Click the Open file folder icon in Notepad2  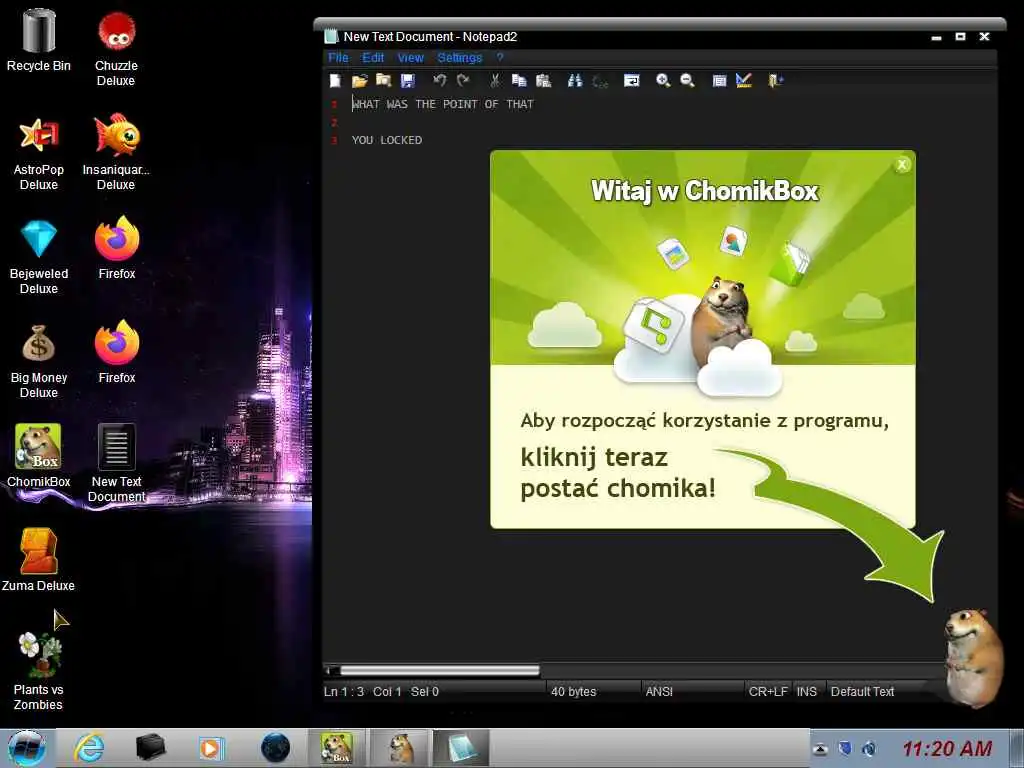[359, 80]
